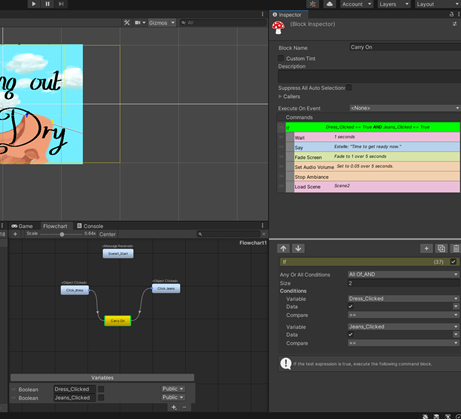Move selected command up with arrow button
This screenshot has height=419, width=461.
tap(283, 248)
